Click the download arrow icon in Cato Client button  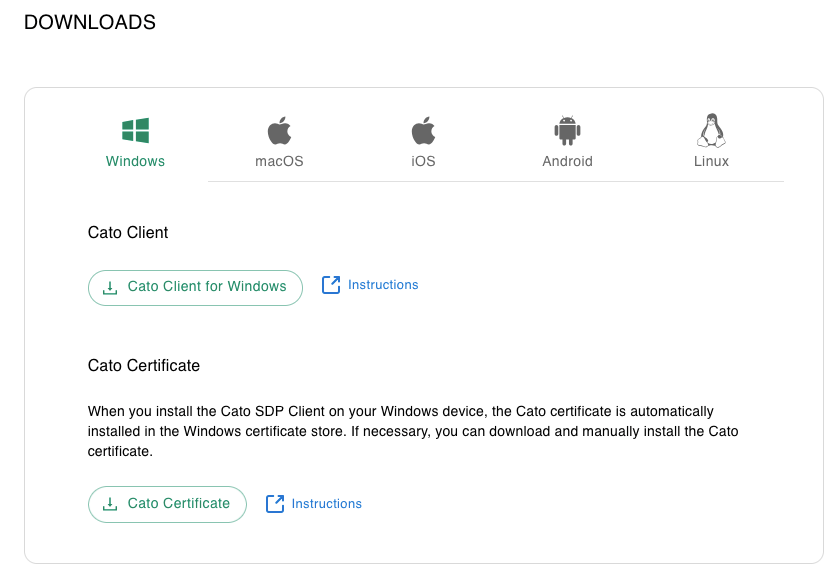coord(111,287)
